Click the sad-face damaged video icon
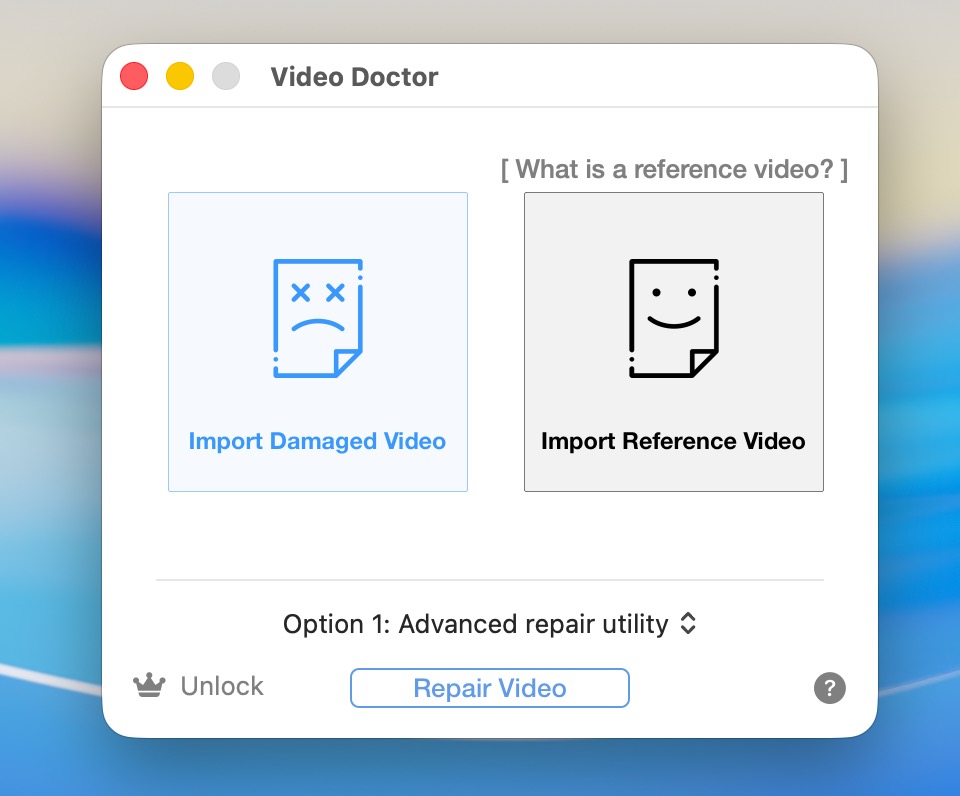Image resolution: width=960 pixels, height=796 pixels. point(318,318)
